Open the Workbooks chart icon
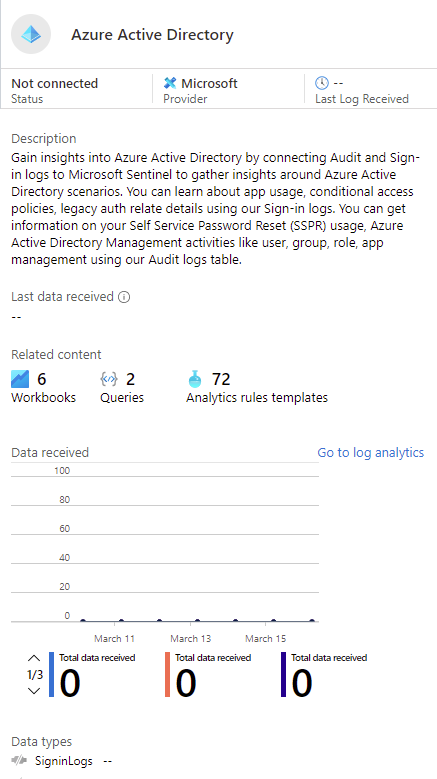437x779 pixels. tap(20, 379)
